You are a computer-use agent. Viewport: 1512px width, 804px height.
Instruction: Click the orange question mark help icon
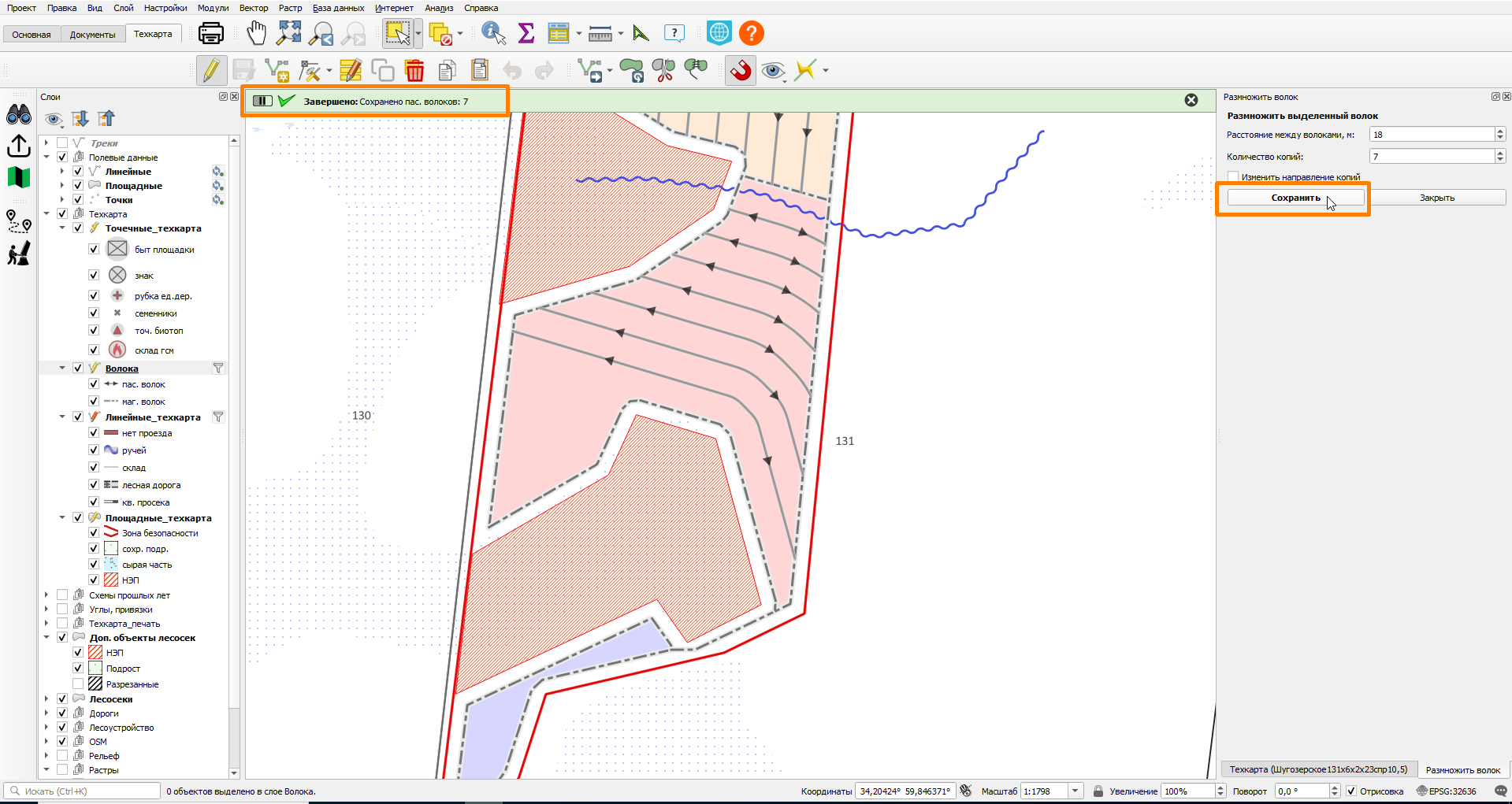pyautogui.click(x=752, y=33)
